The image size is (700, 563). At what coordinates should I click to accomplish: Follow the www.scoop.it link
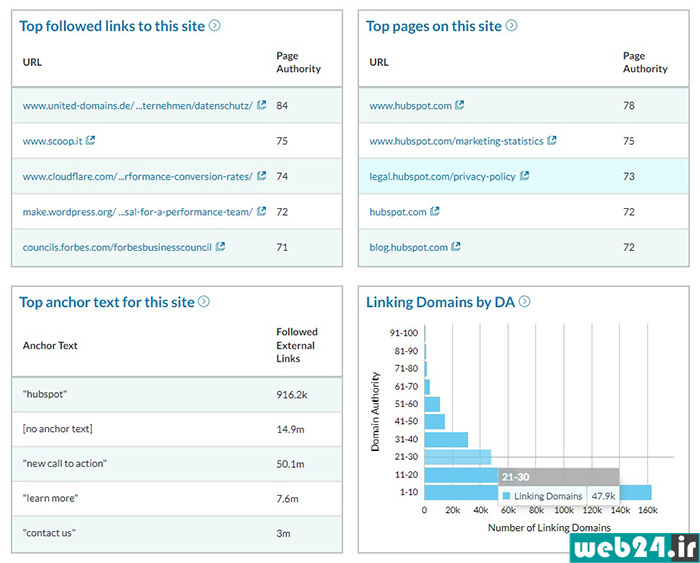[x=53, y=141]
